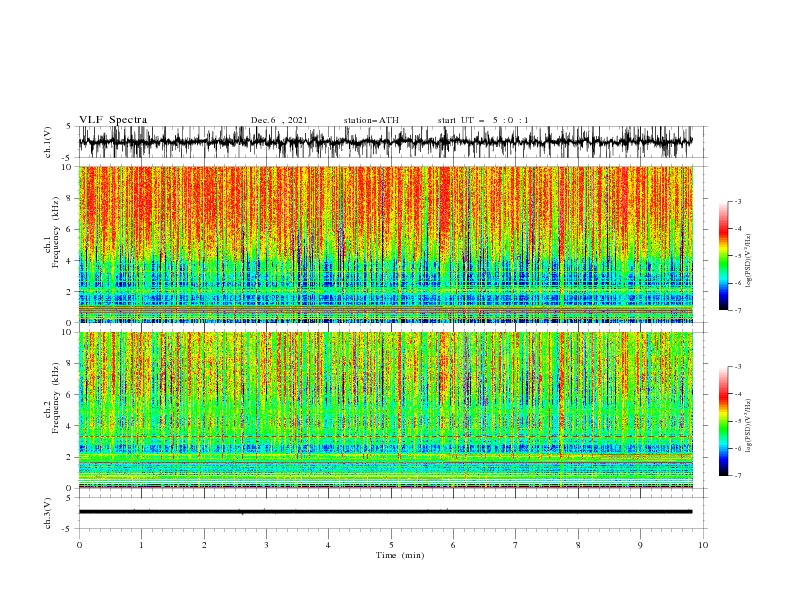
Task: Click the "start UT = 5 :0 :1" text
Action: (483, 120)
